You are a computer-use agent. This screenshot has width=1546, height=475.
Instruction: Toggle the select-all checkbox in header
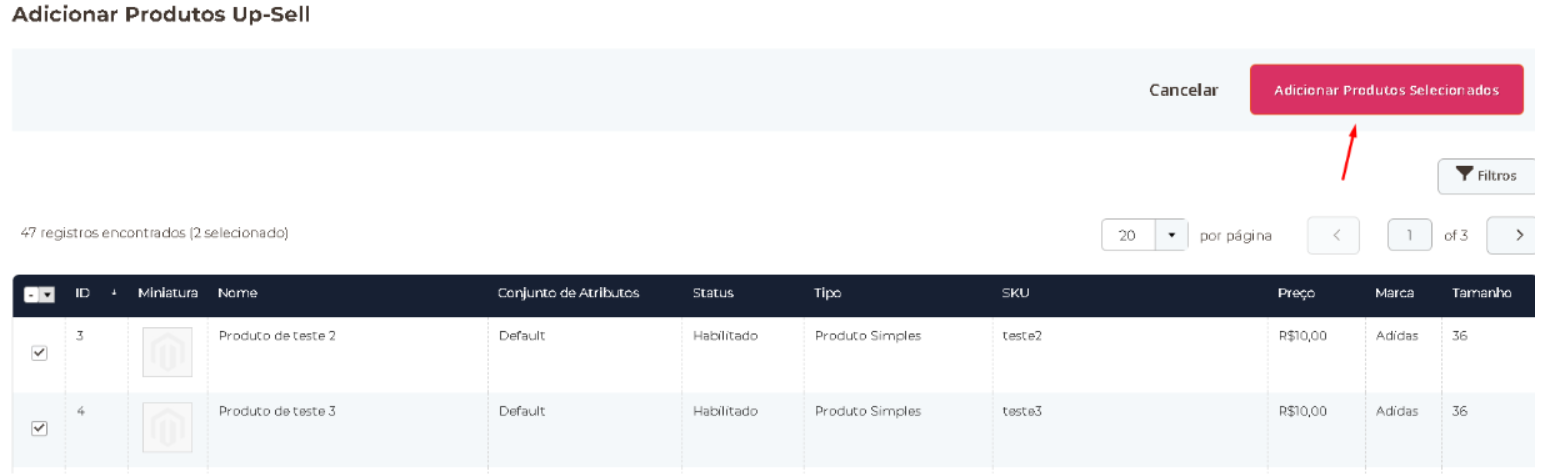click(31, 296)
